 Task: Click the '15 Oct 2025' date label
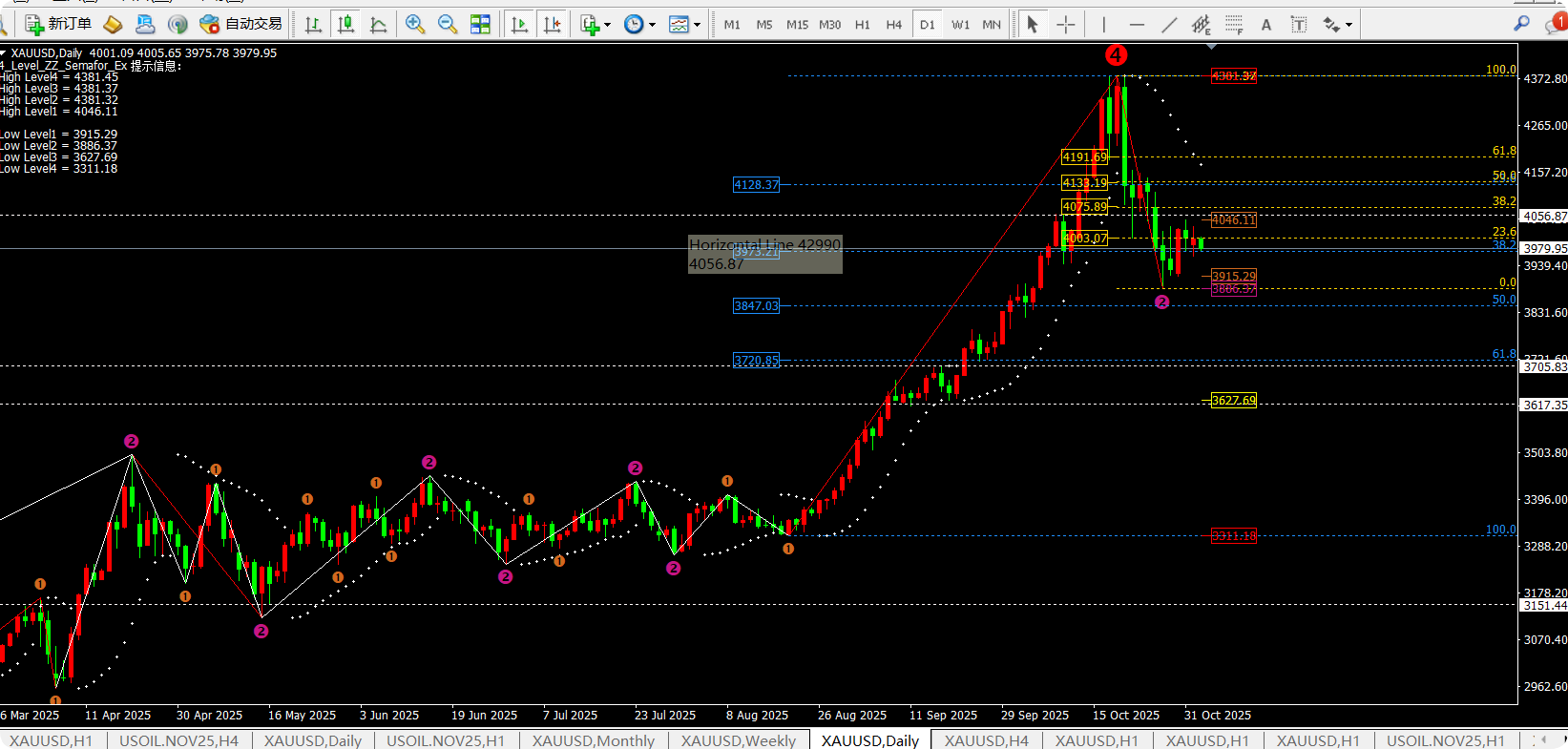tap(1126, 716)
